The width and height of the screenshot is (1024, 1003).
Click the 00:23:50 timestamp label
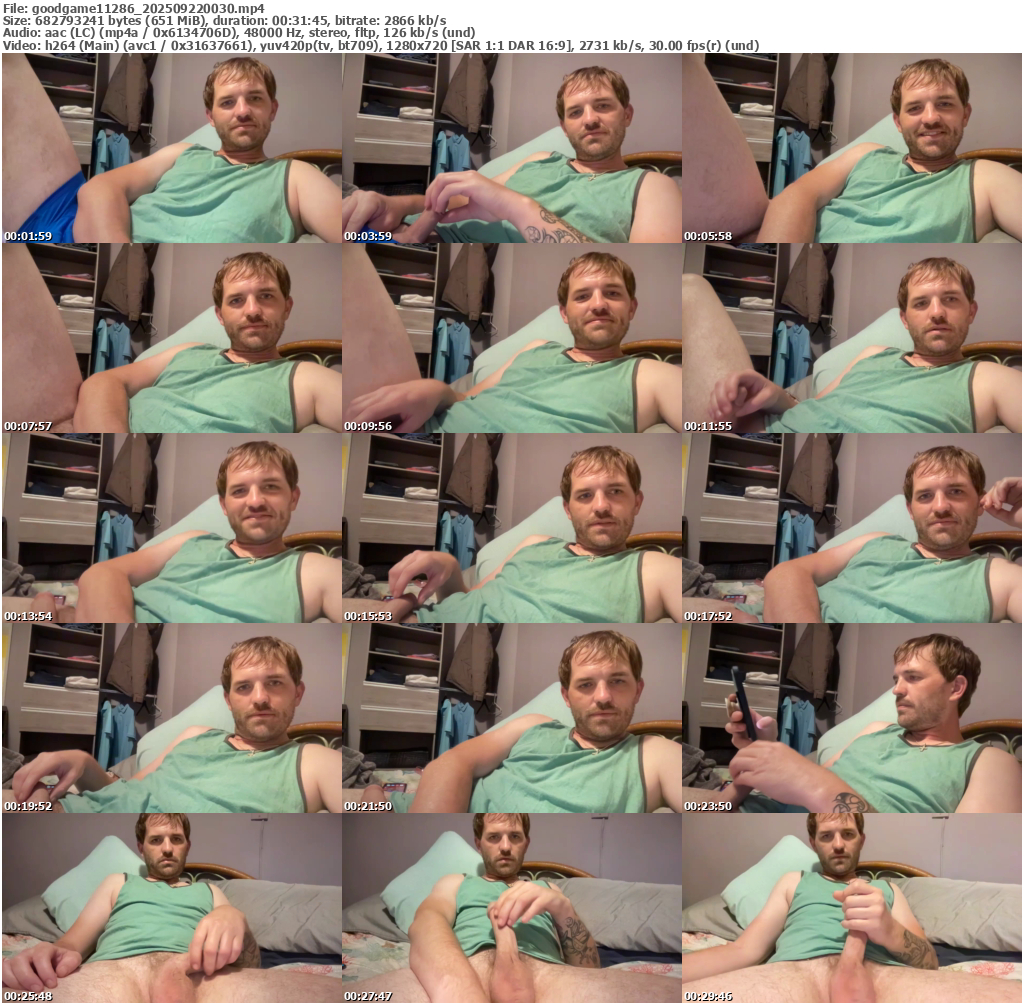pyautogui.click(x=708, y=806)
